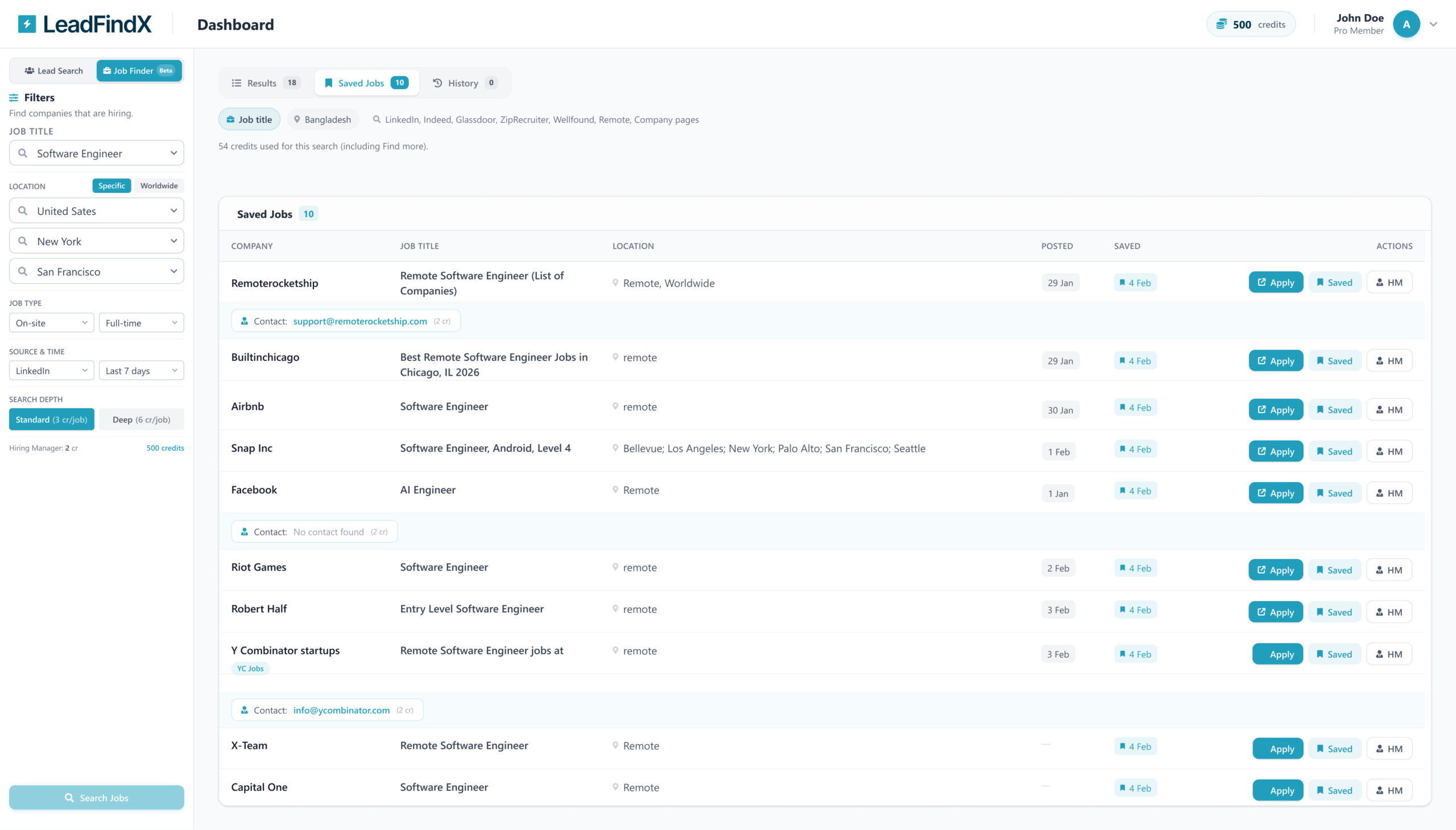Switch location mode to Worldwide
Image resolution: width=1456 pixels, height=830 pixels.
[159, 185]
